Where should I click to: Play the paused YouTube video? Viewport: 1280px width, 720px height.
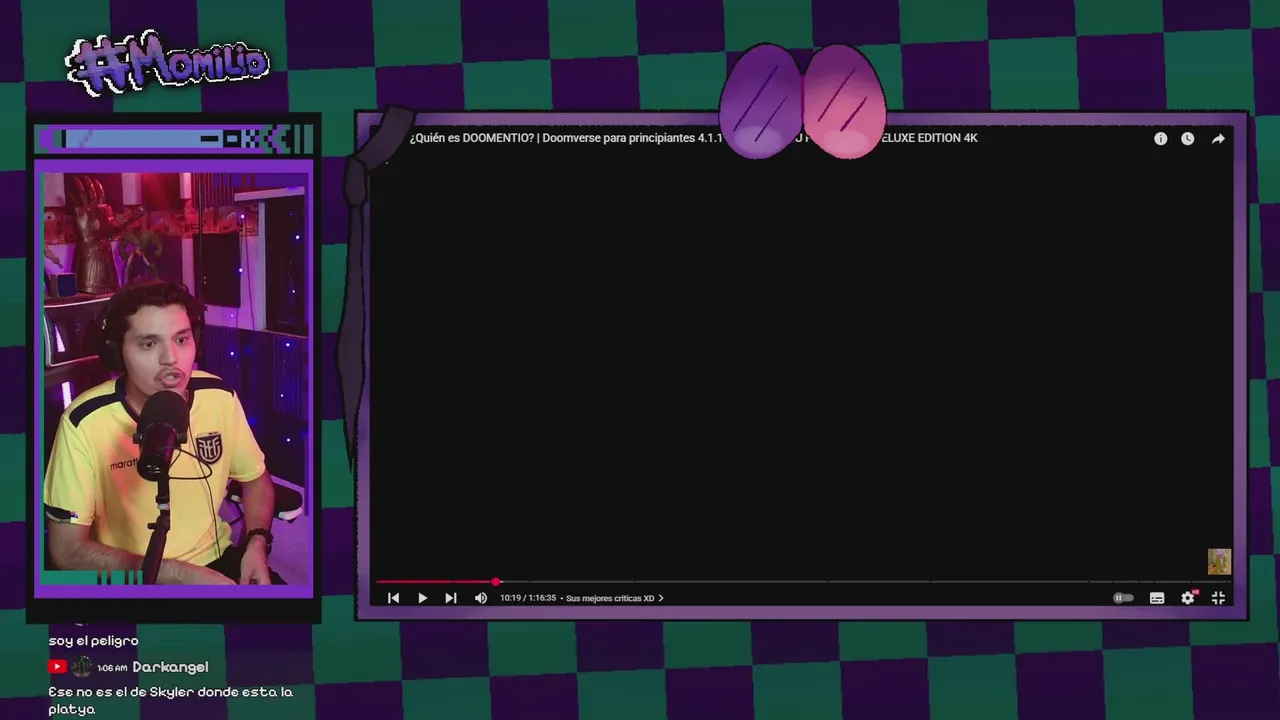tap(422, 598)
